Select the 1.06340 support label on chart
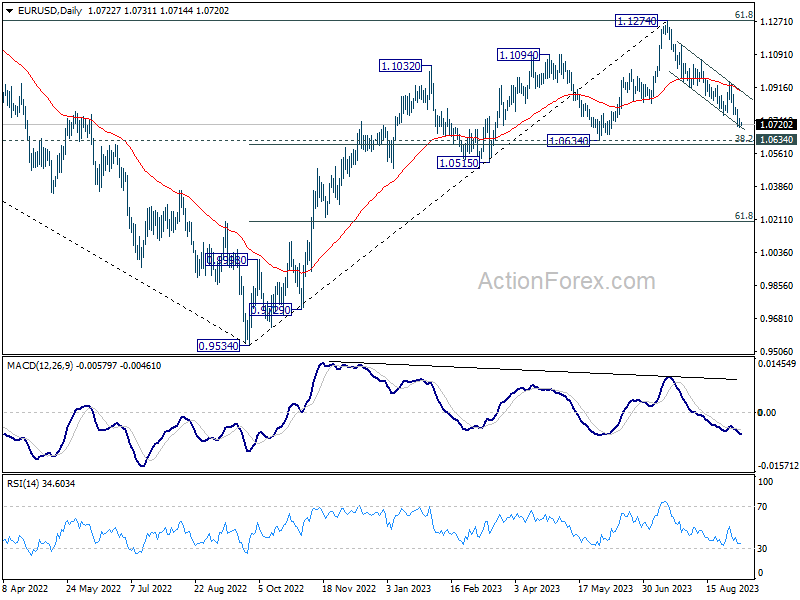This screenshot has width=800, height=600. tap(568, 140)
